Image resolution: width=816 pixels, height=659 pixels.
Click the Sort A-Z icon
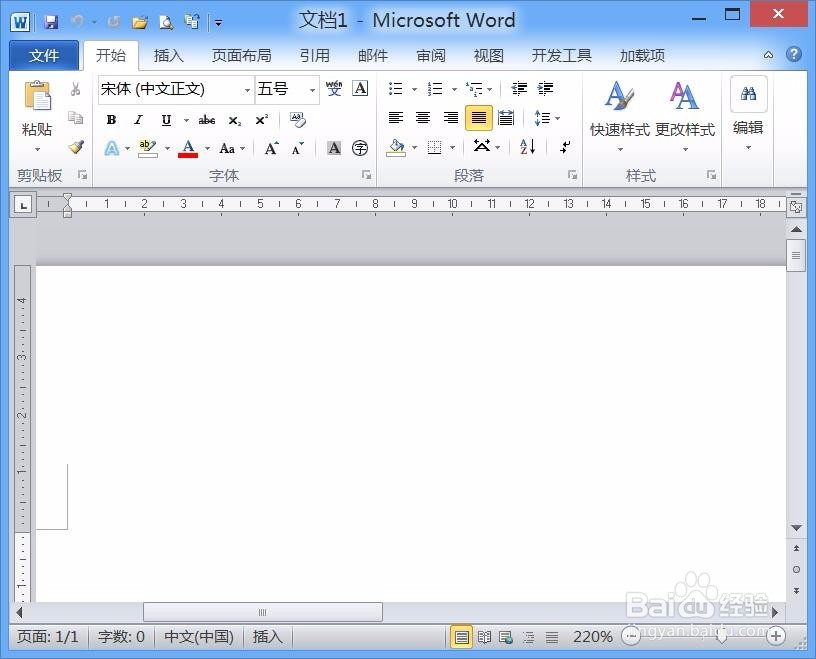click(527, 147)
